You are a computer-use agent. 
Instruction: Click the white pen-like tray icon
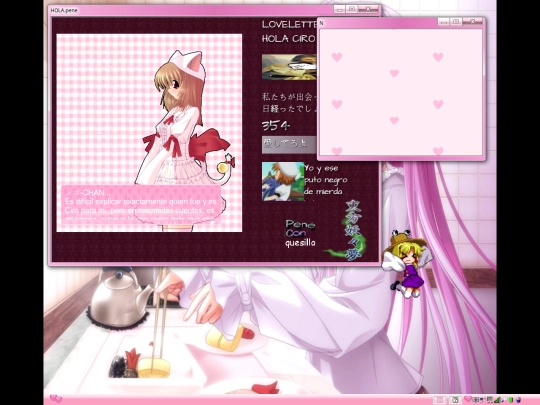[x=504, y=399]
